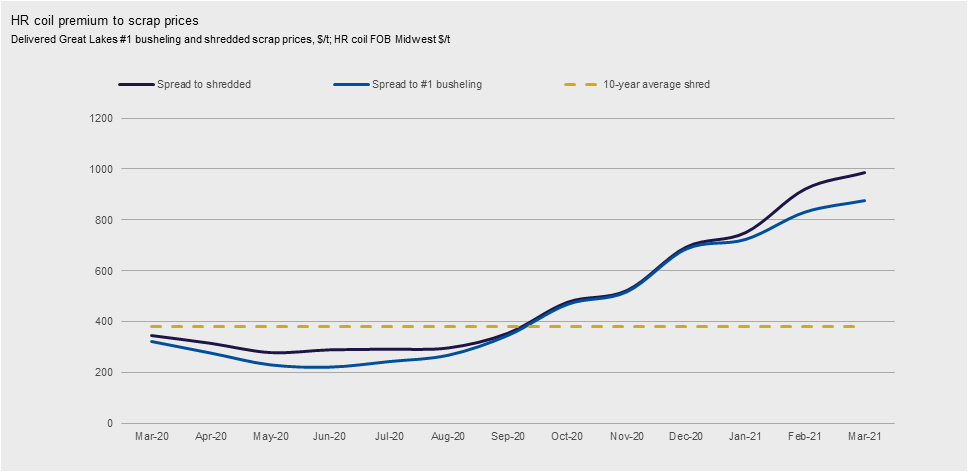968x472 pixels.
Task: Click the 800 y-axis label
Action: tap(103, 220)
